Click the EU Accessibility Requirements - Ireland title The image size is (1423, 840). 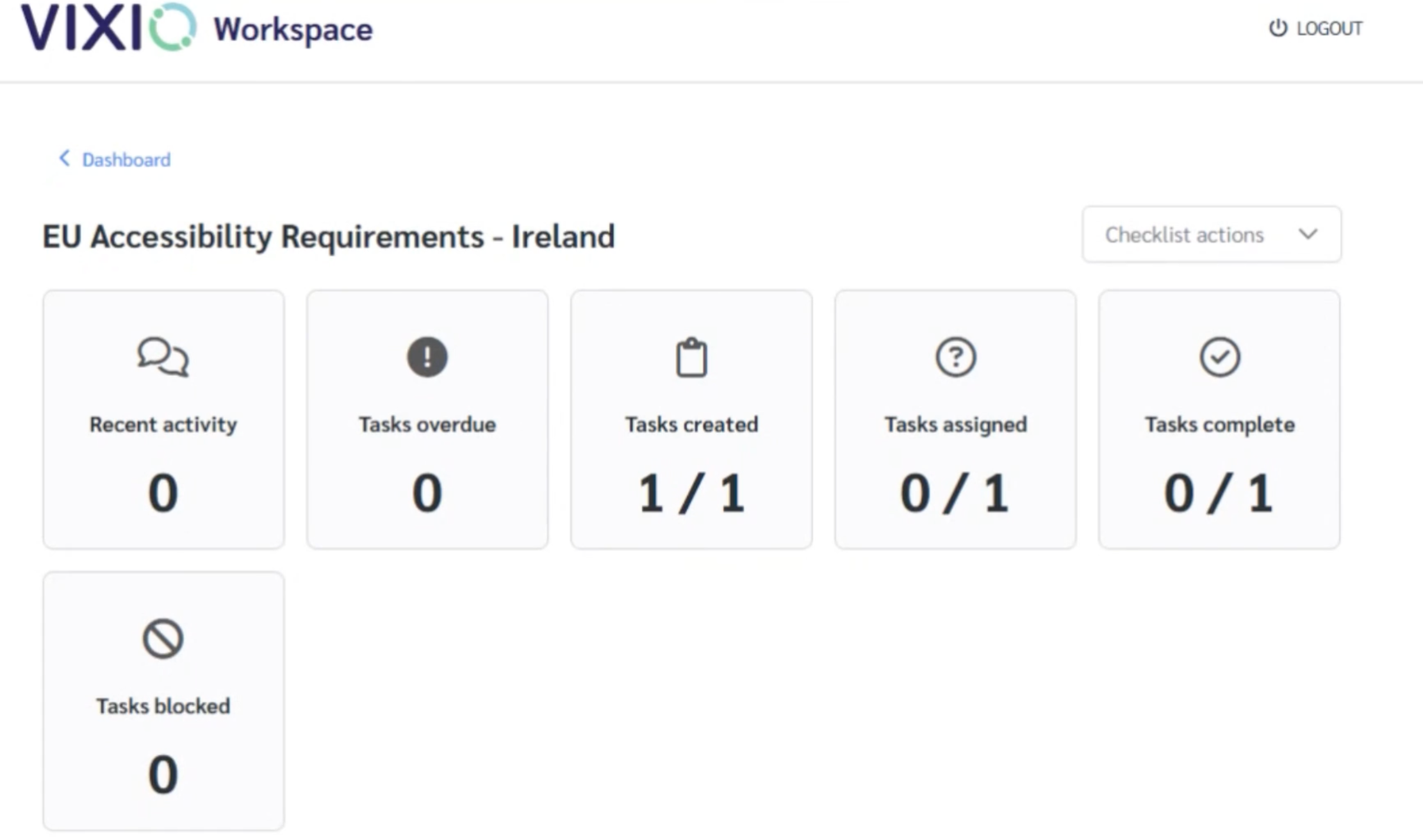329,237
